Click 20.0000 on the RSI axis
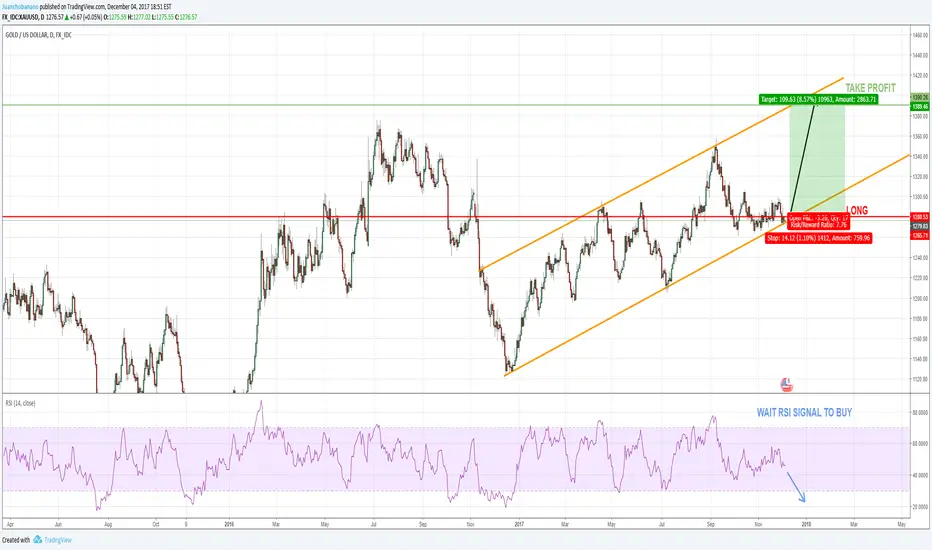The height and width of the screenshot is (550, 932). coord(920,507)
